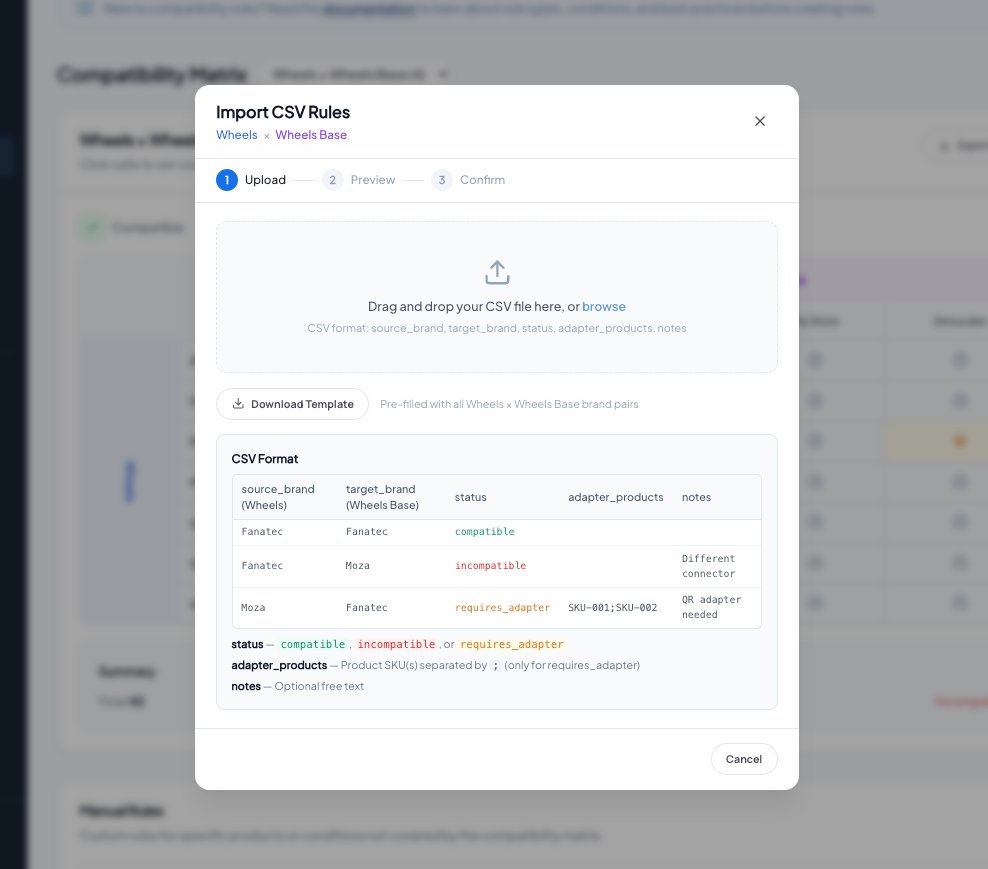Click the Cancel button

tap(743, 759)
